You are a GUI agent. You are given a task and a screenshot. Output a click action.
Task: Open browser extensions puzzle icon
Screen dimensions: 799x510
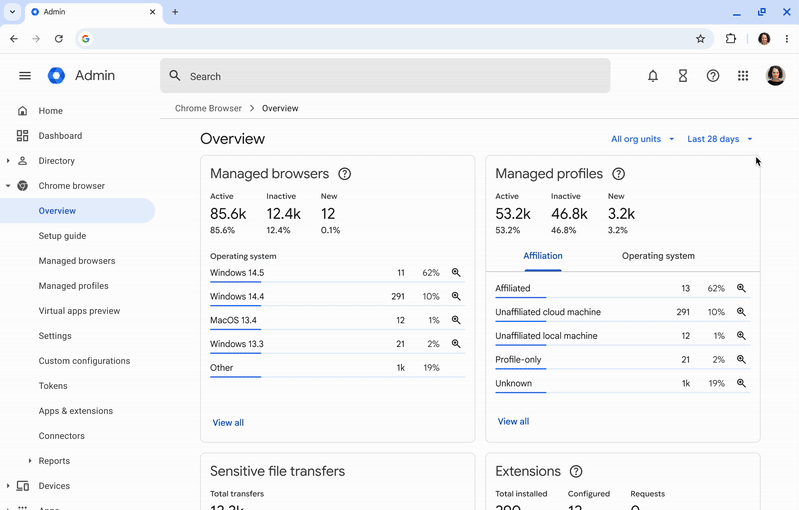pos(731,39)
